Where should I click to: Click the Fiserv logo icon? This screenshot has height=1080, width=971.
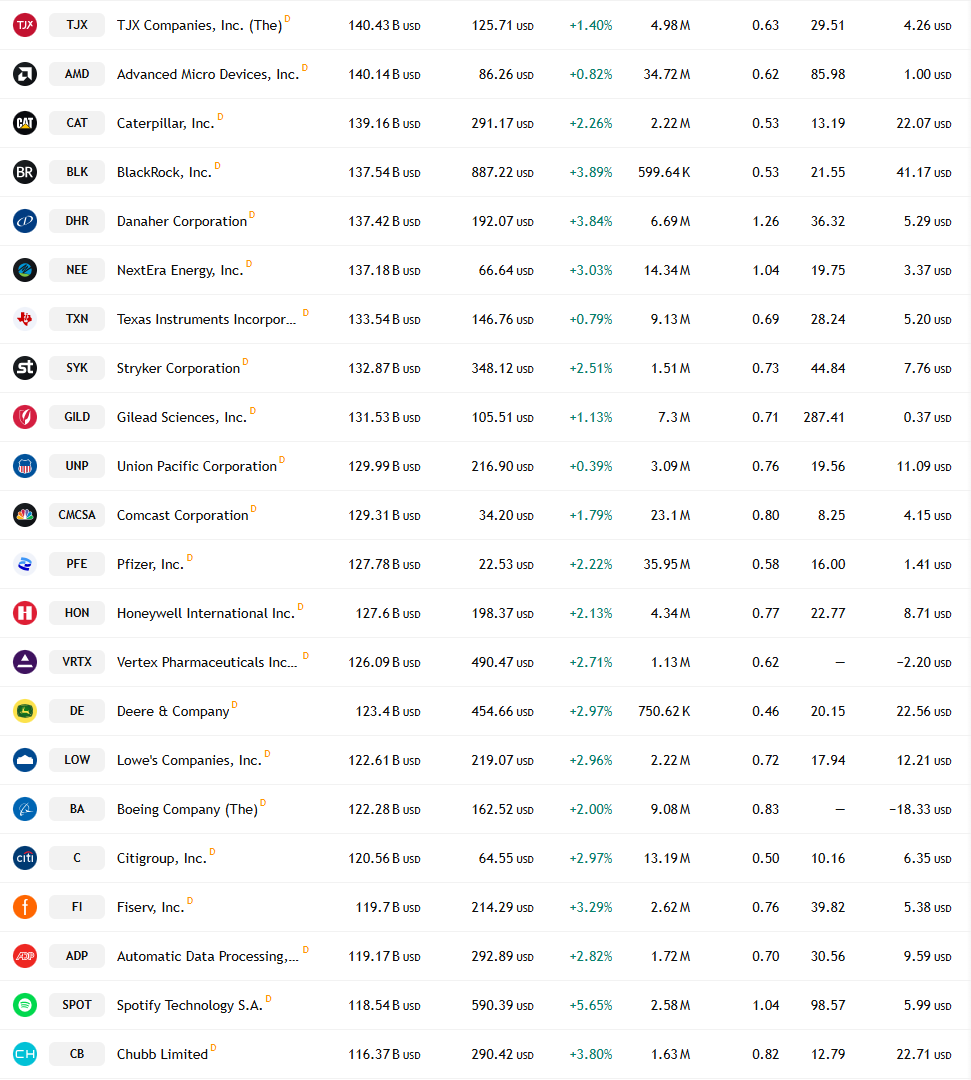pos(25,906)
